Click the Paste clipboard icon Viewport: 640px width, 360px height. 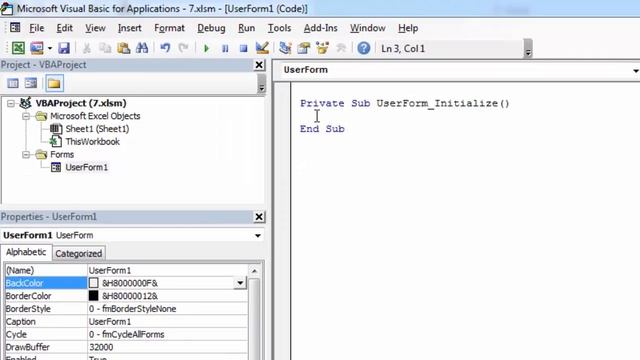123,48
